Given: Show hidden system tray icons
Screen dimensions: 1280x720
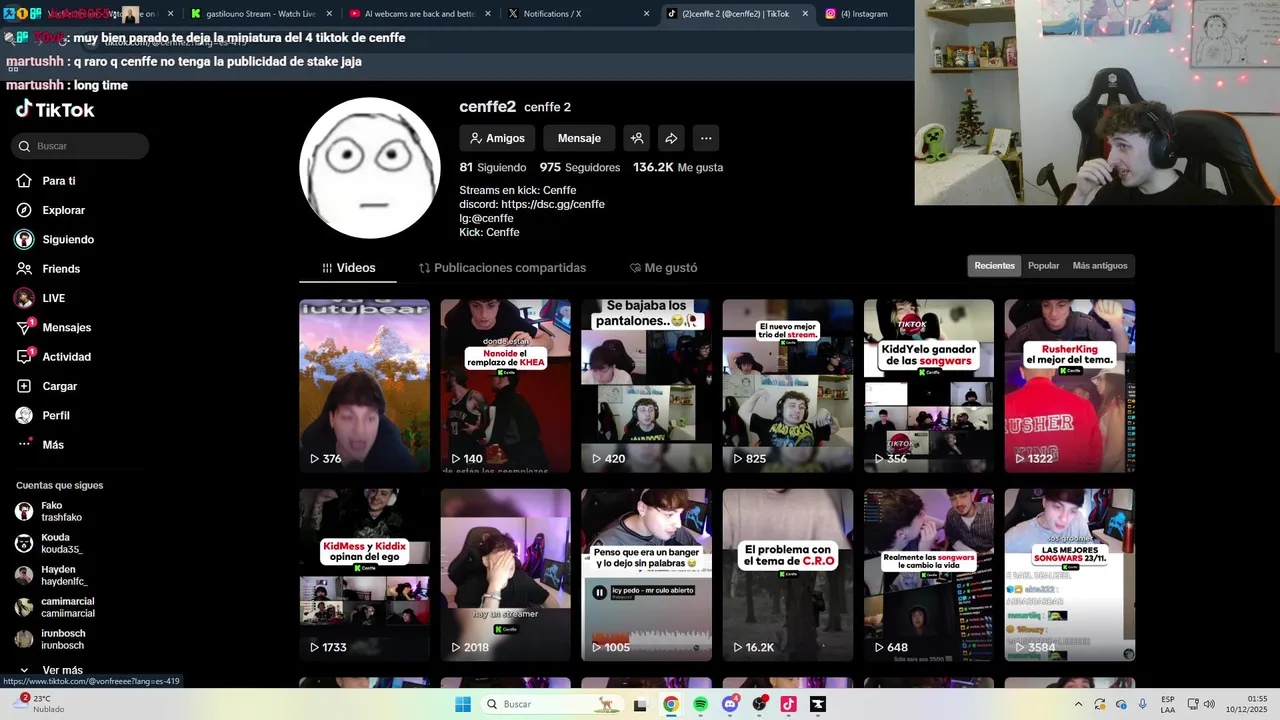Looking at the screenshot, I should (1078, 704).
